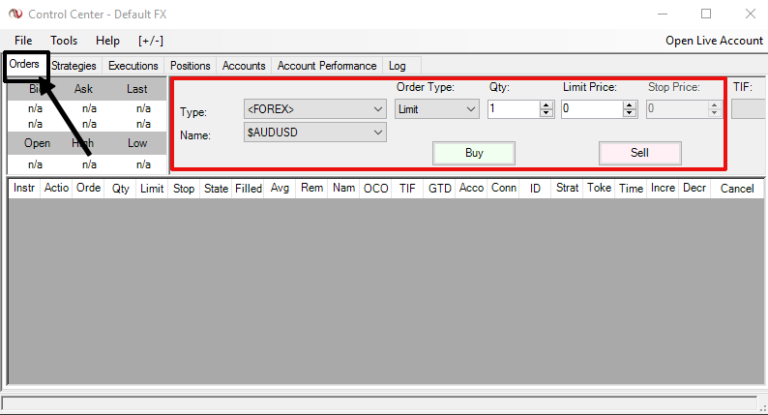
Task: Sort by Conn column header
Action: pyautogui.click(x=504, y=188)
